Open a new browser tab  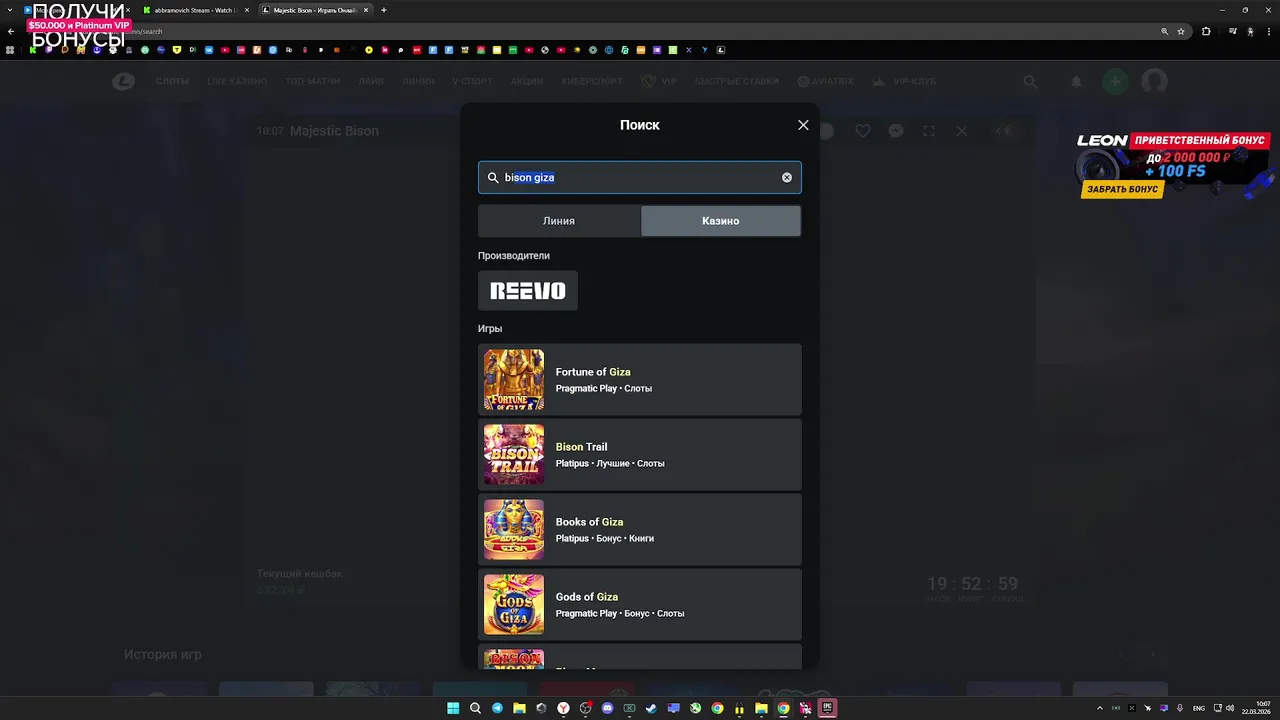[384, 10]
